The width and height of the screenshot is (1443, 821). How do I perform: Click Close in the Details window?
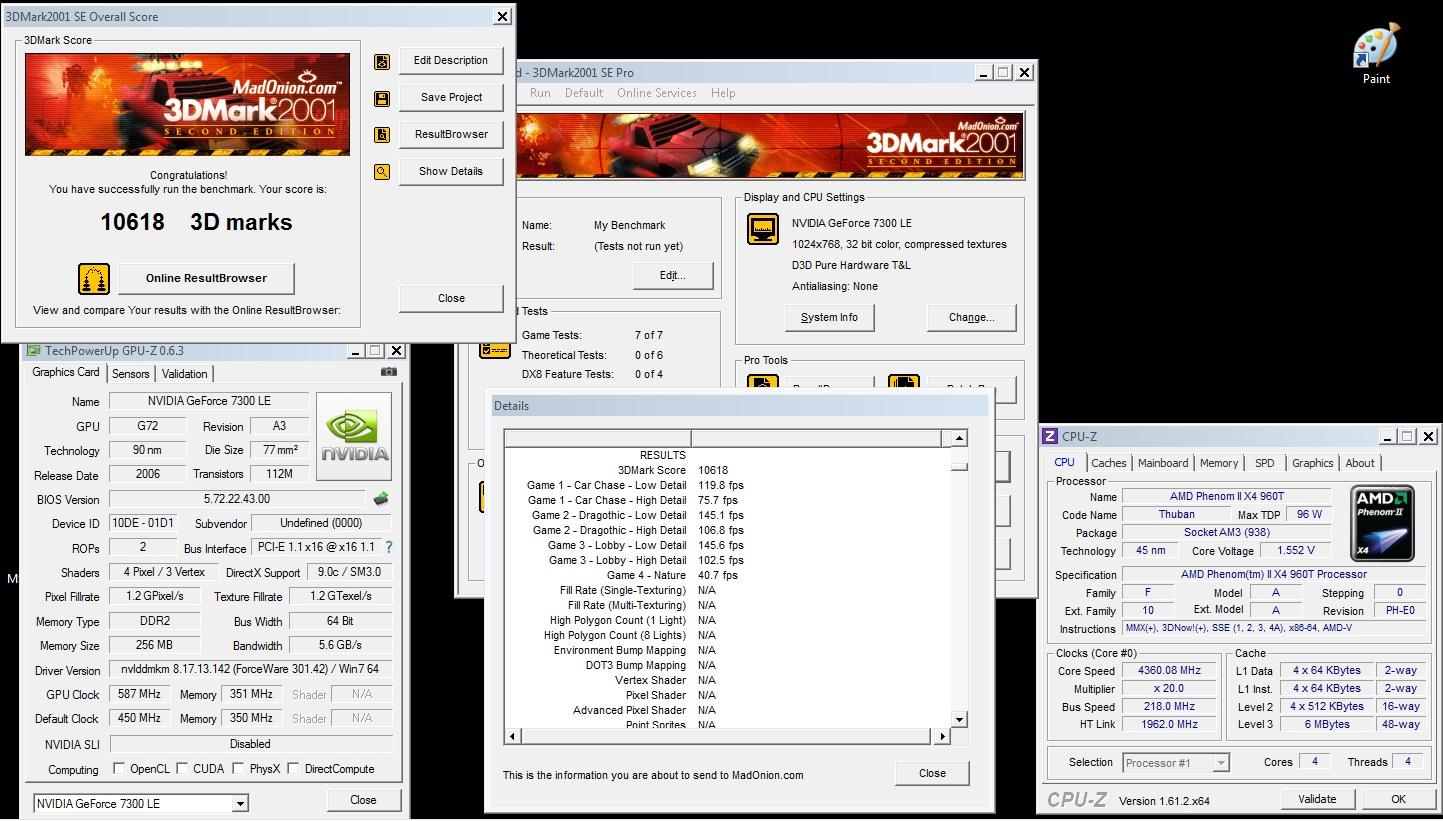(932, 773)
